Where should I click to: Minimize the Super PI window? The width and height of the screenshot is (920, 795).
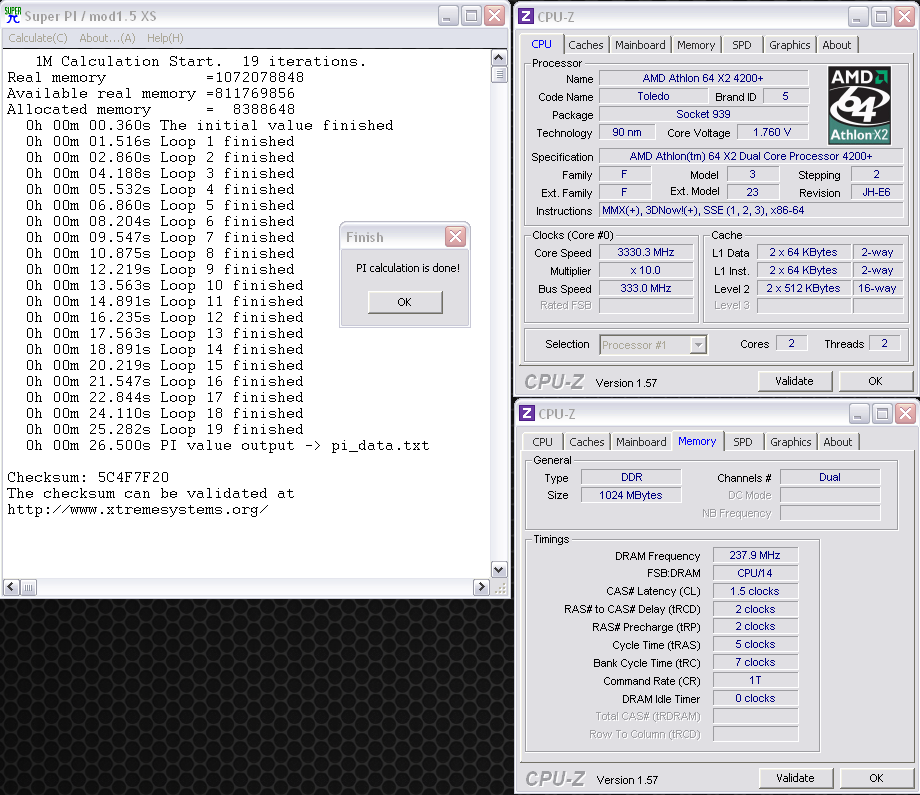click(448, 16)
